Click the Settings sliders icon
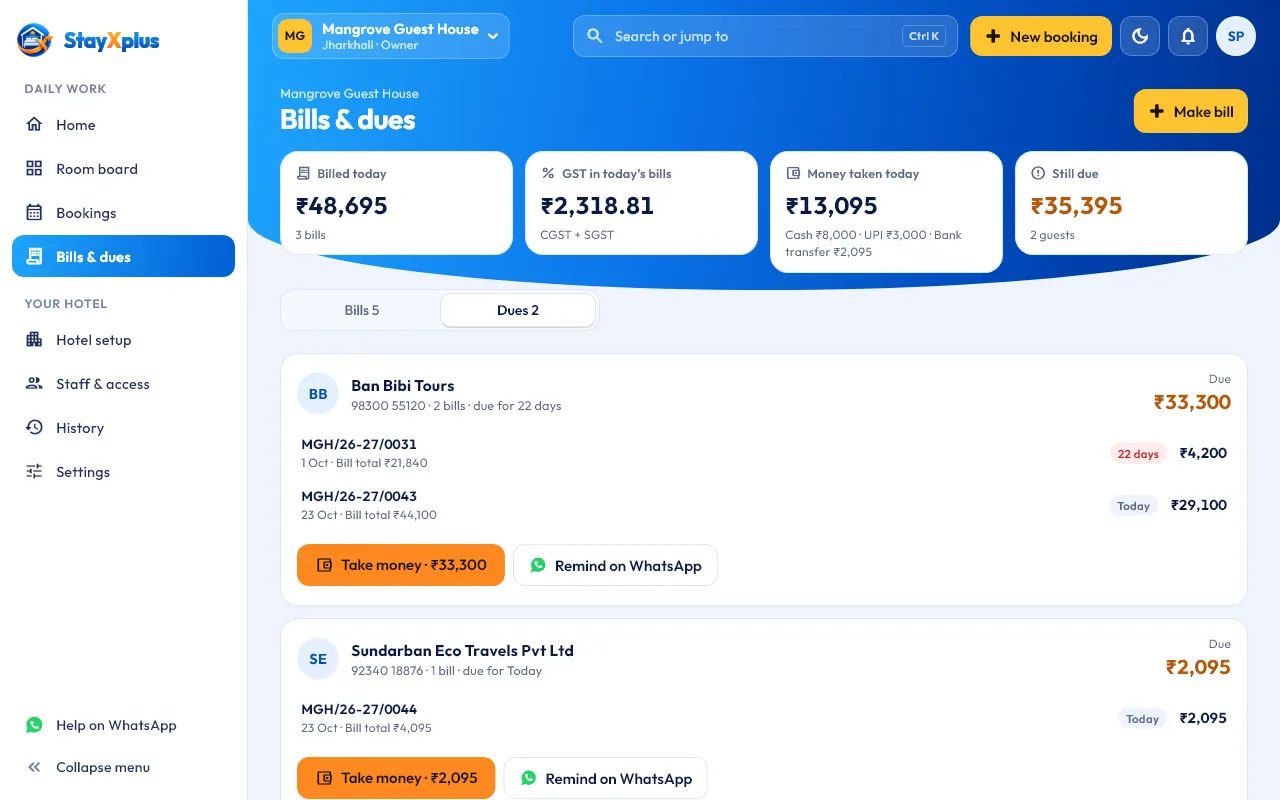 [34, 472]
